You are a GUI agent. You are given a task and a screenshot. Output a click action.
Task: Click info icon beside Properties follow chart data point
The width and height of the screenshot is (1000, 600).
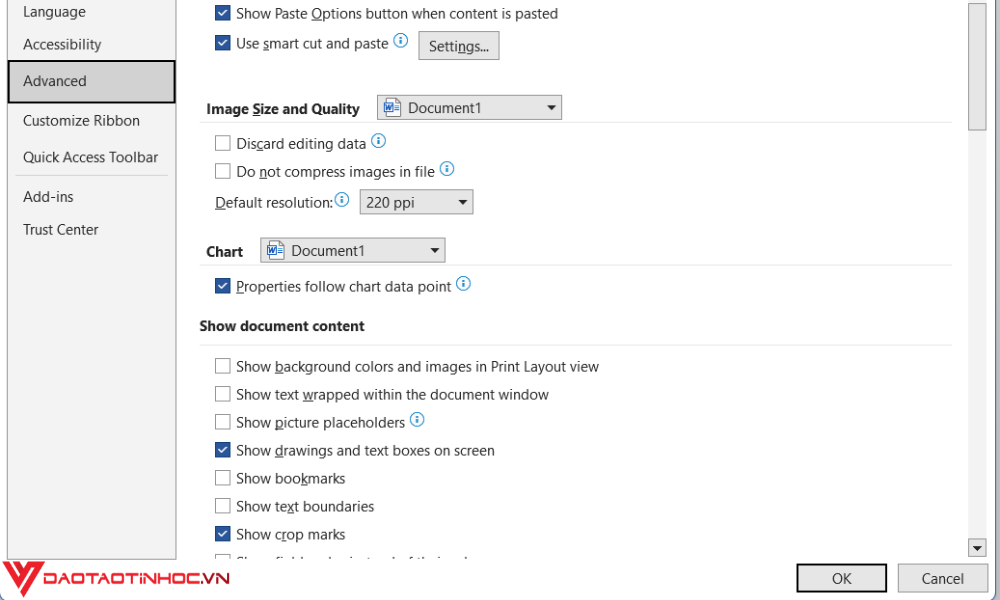point(463,284)
